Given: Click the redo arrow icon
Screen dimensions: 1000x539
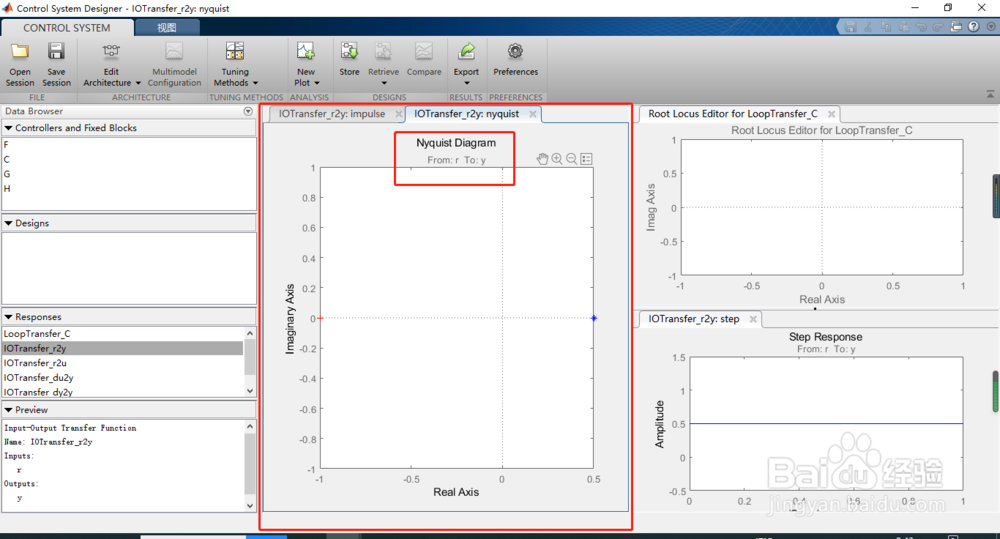Looking at the screenshot, I should pyautogui.click(x=938, y=27).
